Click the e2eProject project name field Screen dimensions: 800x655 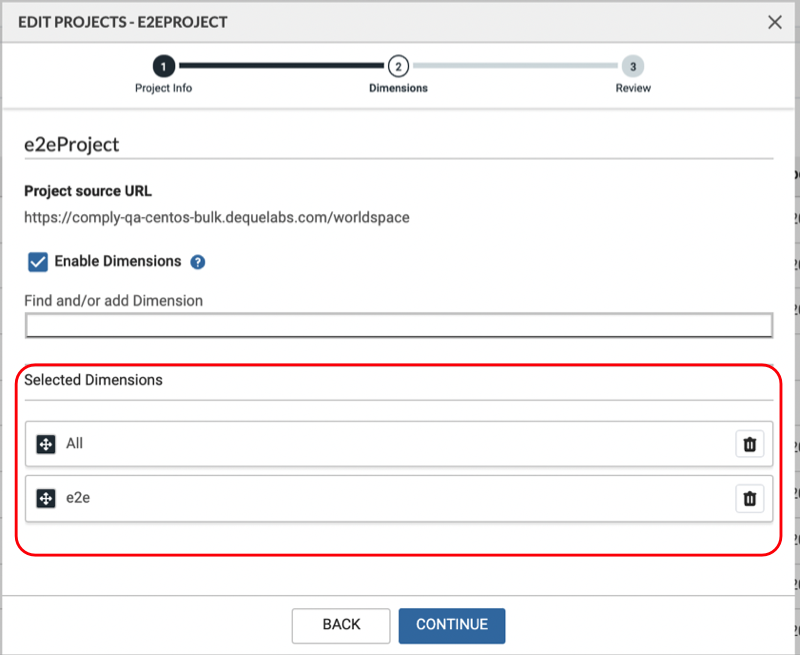point(398,145)
